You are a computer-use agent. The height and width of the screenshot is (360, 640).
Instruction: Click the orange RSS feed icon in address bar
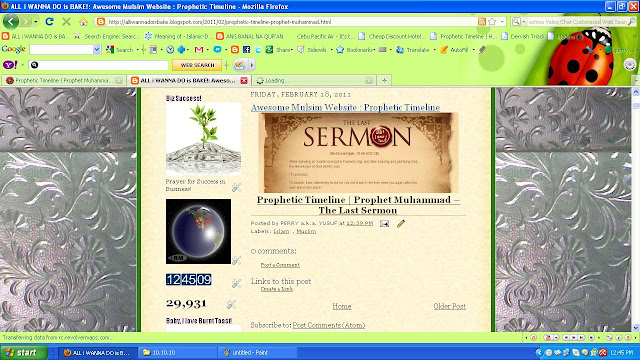click(482, 22)
